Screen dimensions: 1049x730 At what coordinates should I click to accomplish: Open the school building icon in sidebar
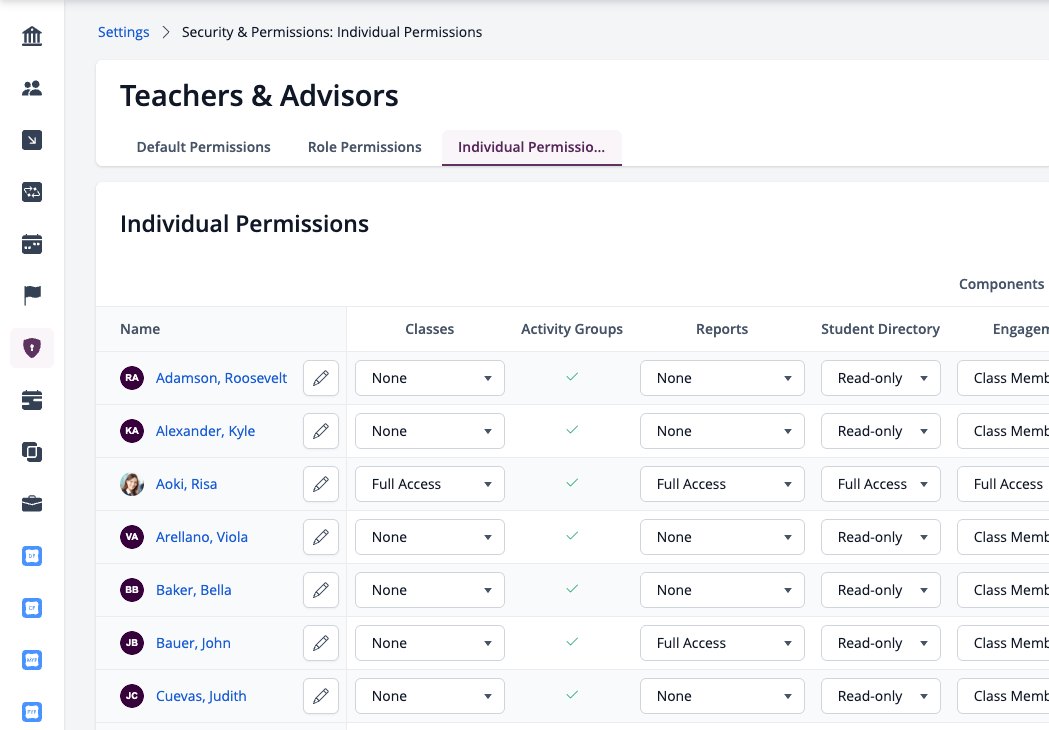31,35
